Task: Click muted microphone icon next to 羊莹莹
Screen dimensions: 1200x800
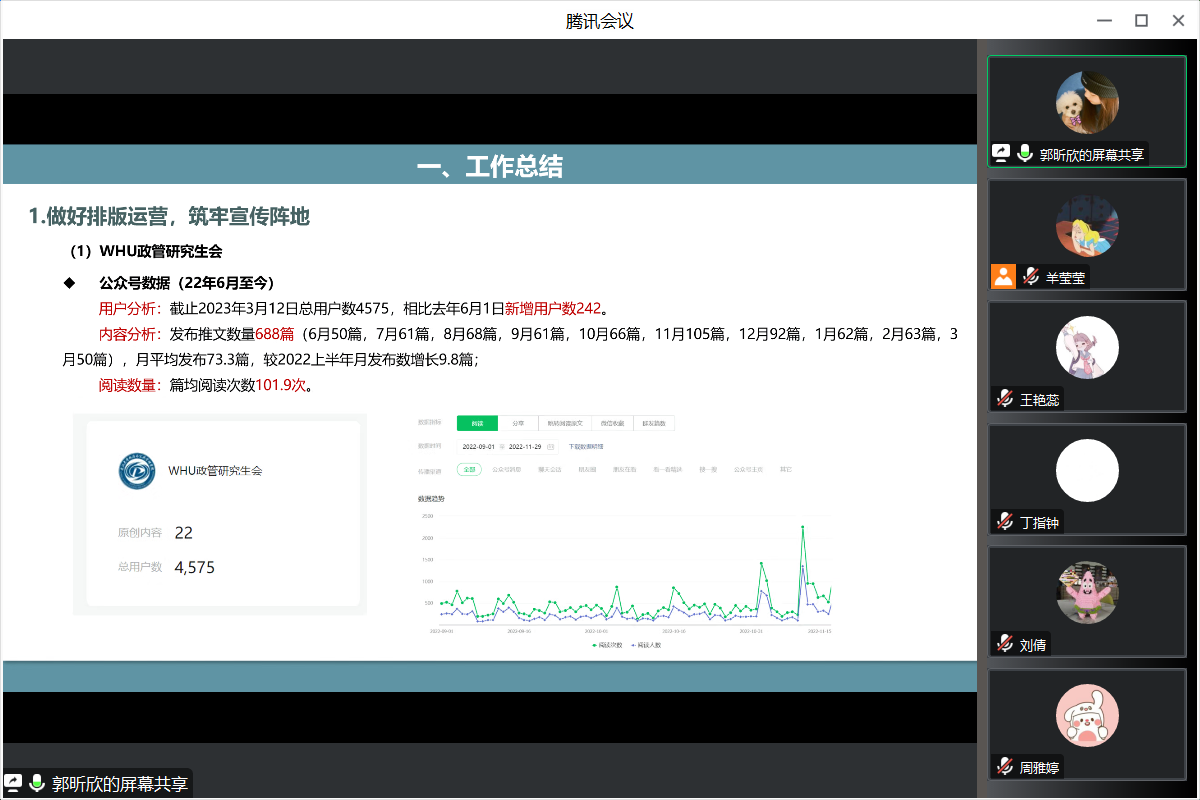Action: [1030, 277]
